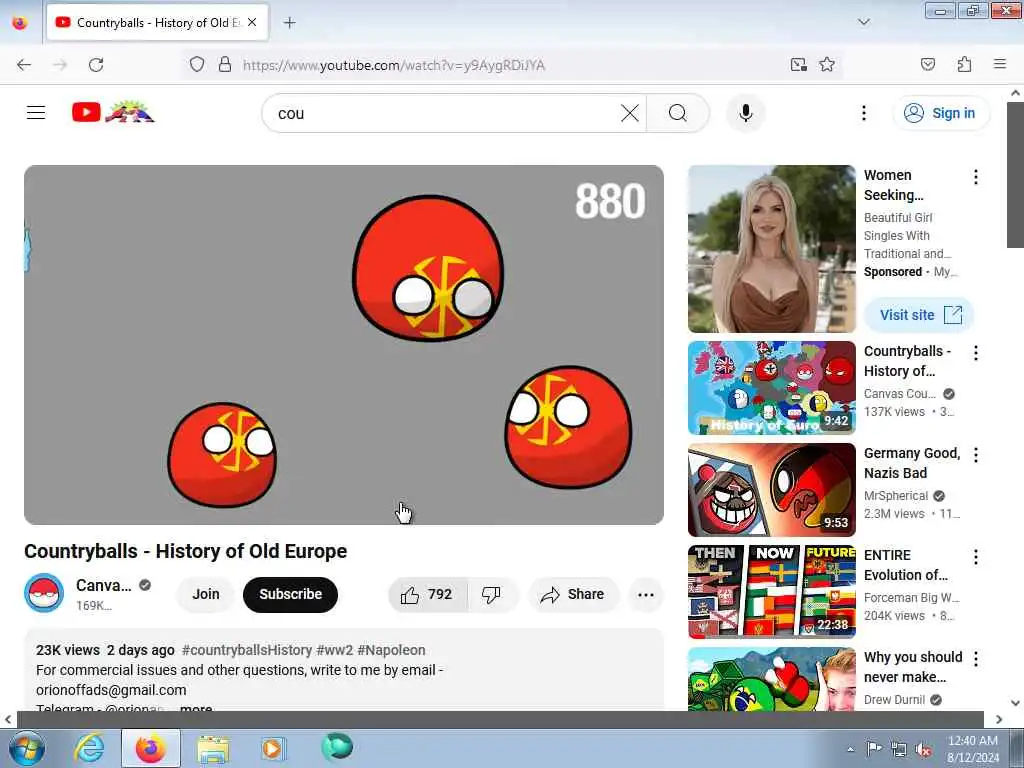Open Windows Start menu
Image resolution: width=1024 pixels, height=768 pixels.
click(26, 748)
